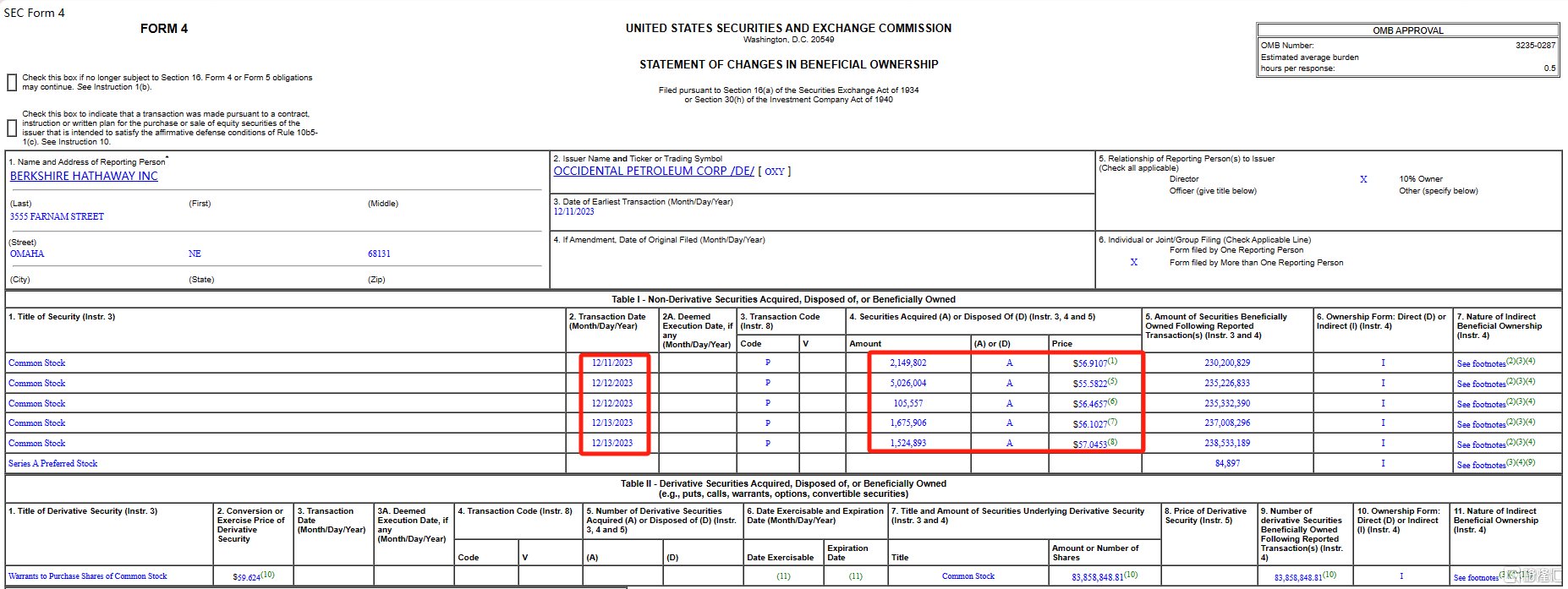The image size is (1568, 589).
Task: Click the amount 1,524,893
Action: (908, 444)
